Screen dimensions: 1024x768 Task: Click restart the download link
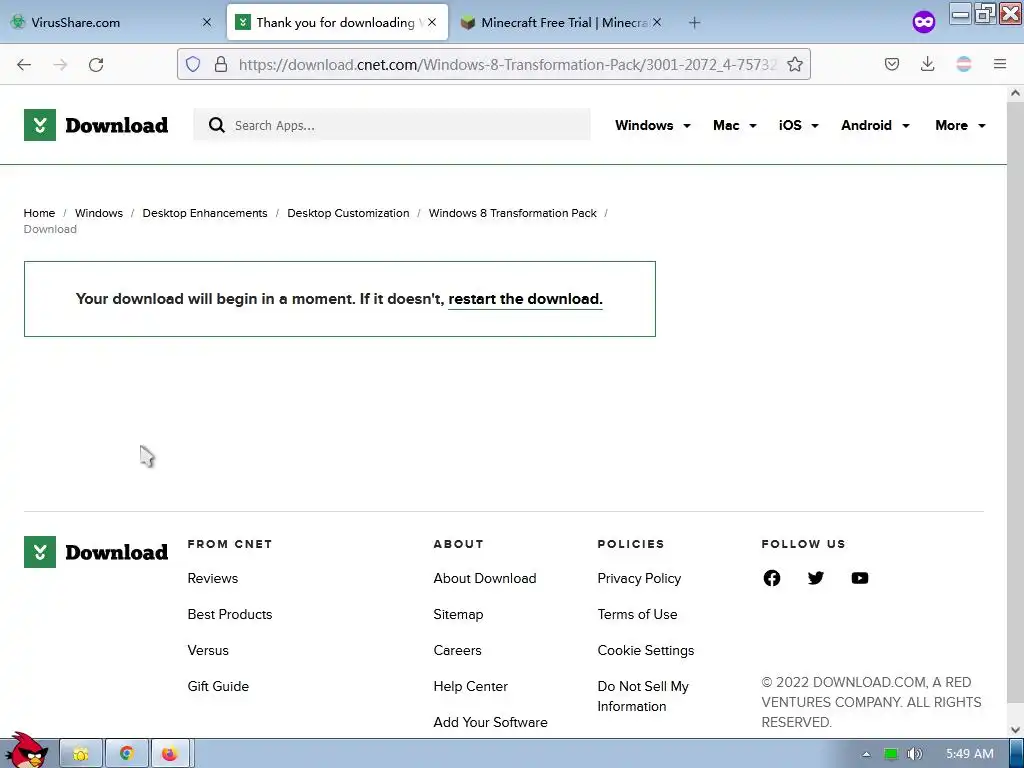click(x=525, y=299)
